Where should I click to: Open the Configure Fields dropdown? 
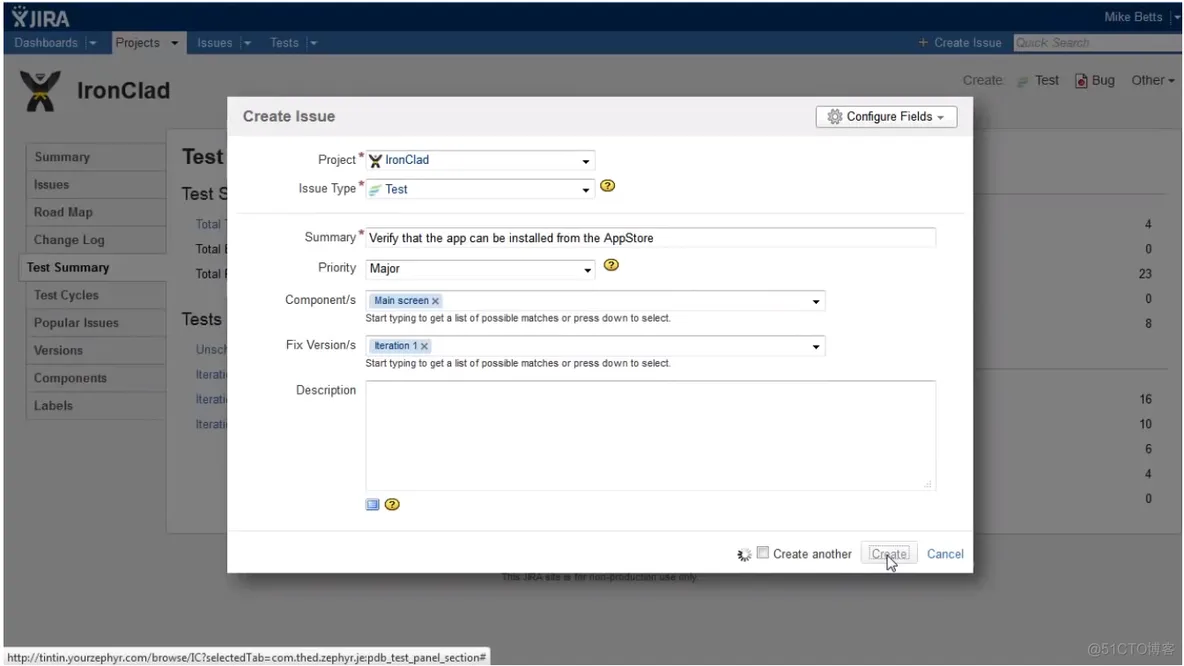886,116
